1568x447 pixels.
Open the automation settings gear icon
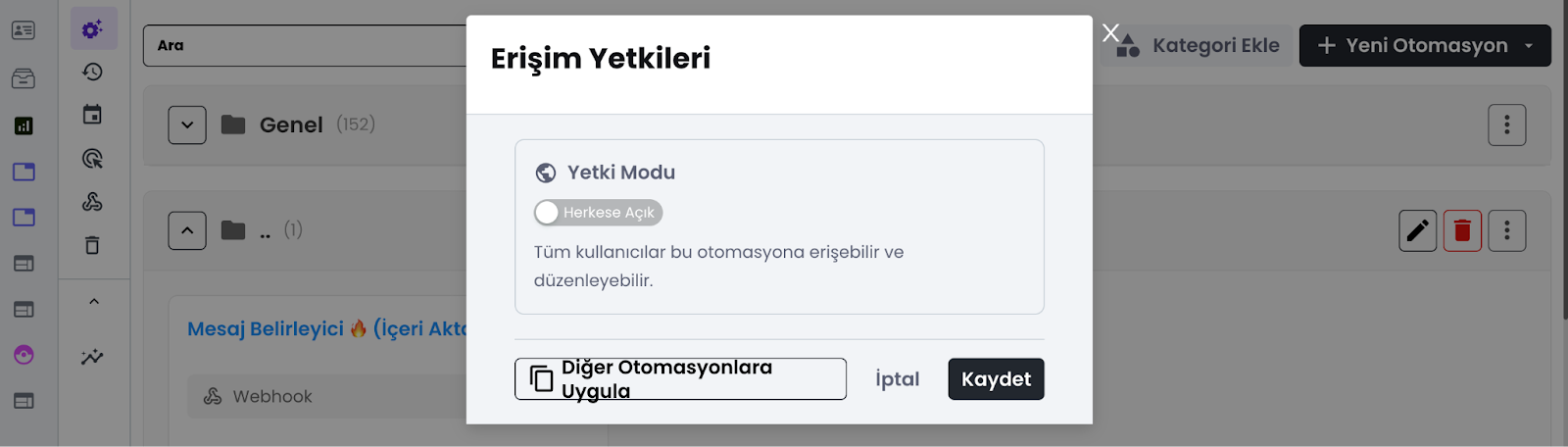93,29
